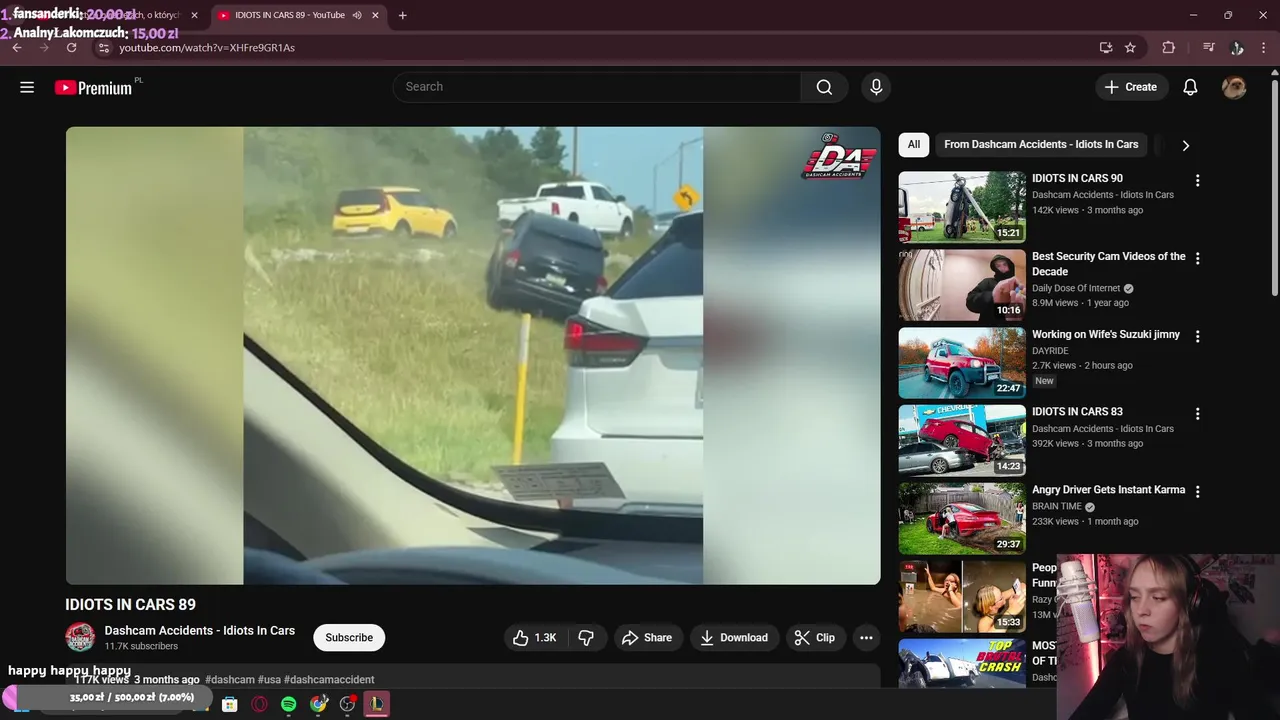Share the video
The height and width of the screenshot is (720, 1280).
646,637
